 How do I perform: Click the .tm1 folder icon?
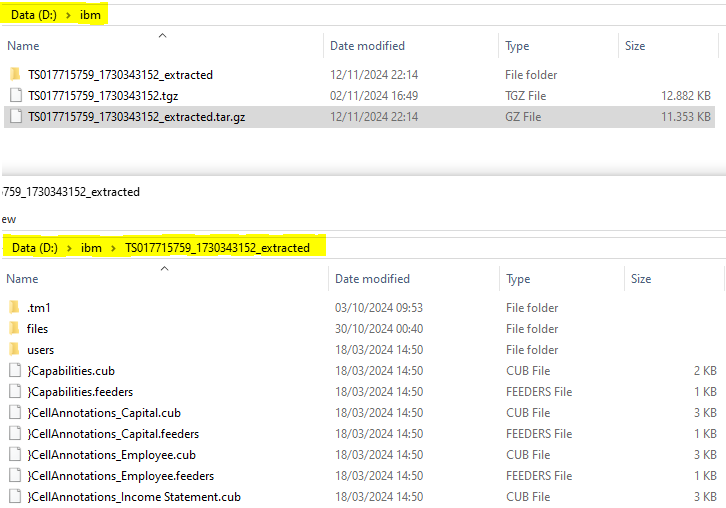pos(14,307)
